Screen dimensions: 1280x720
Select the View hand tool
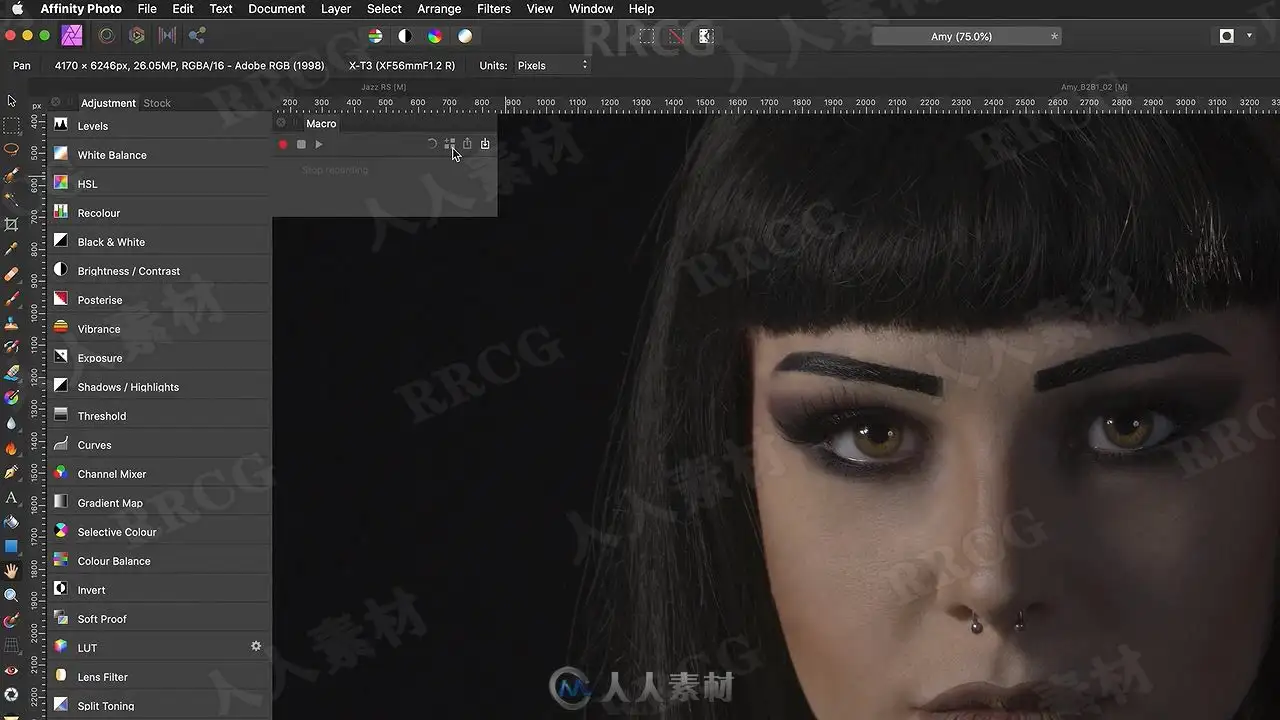tap(11, 571)
